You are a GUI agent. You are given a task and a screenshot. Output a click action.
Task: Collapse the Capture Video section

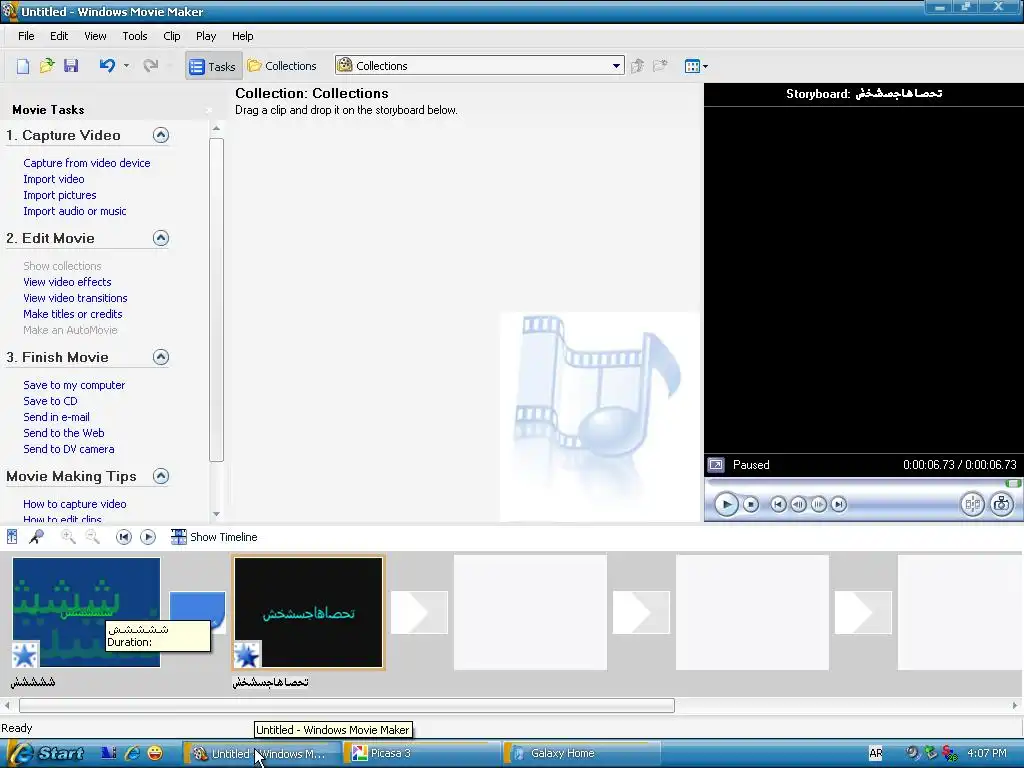click(161, 135)
